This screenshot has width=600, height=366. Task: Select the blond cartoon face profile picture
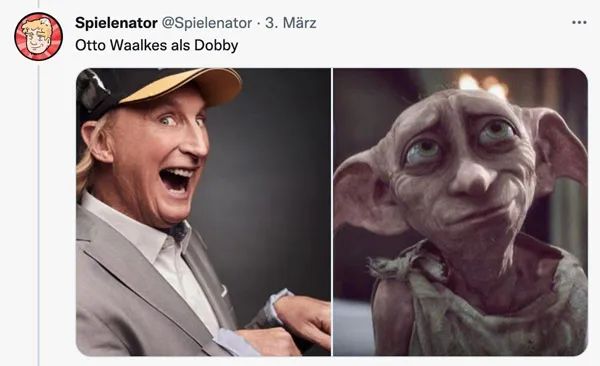(38, 37)
